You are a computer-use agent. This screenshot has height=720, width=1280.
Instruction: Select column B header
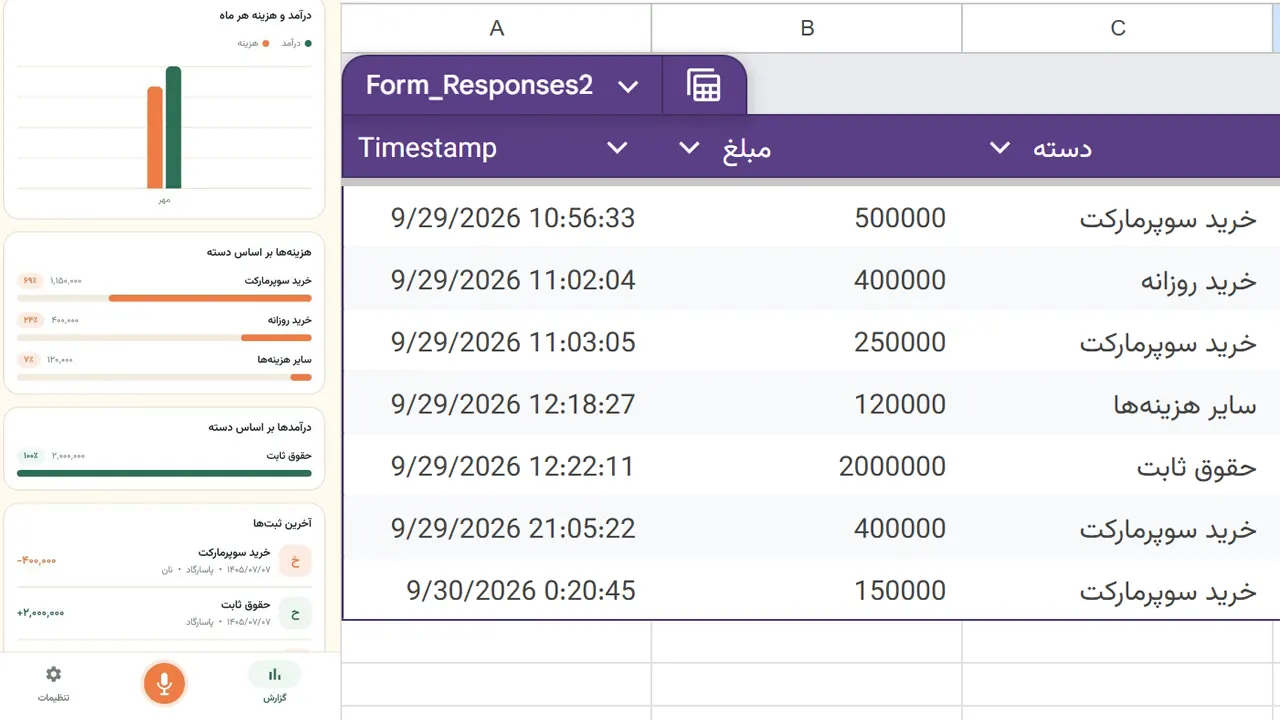coord(807,28)
